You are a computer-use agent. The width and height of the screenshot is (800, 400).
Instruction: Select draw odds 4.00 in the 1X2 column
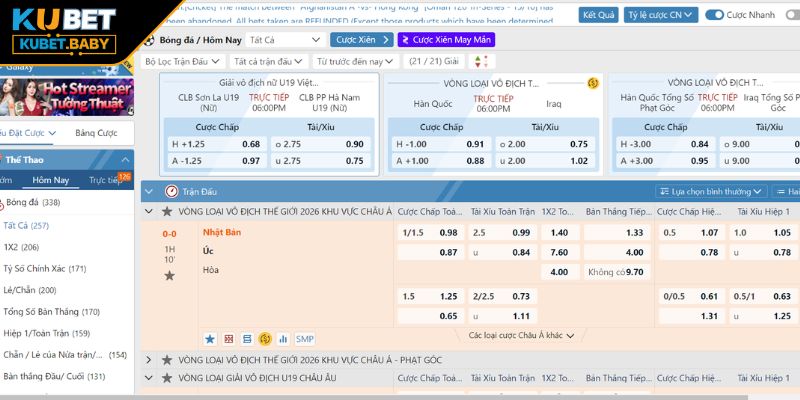(559, 272)
